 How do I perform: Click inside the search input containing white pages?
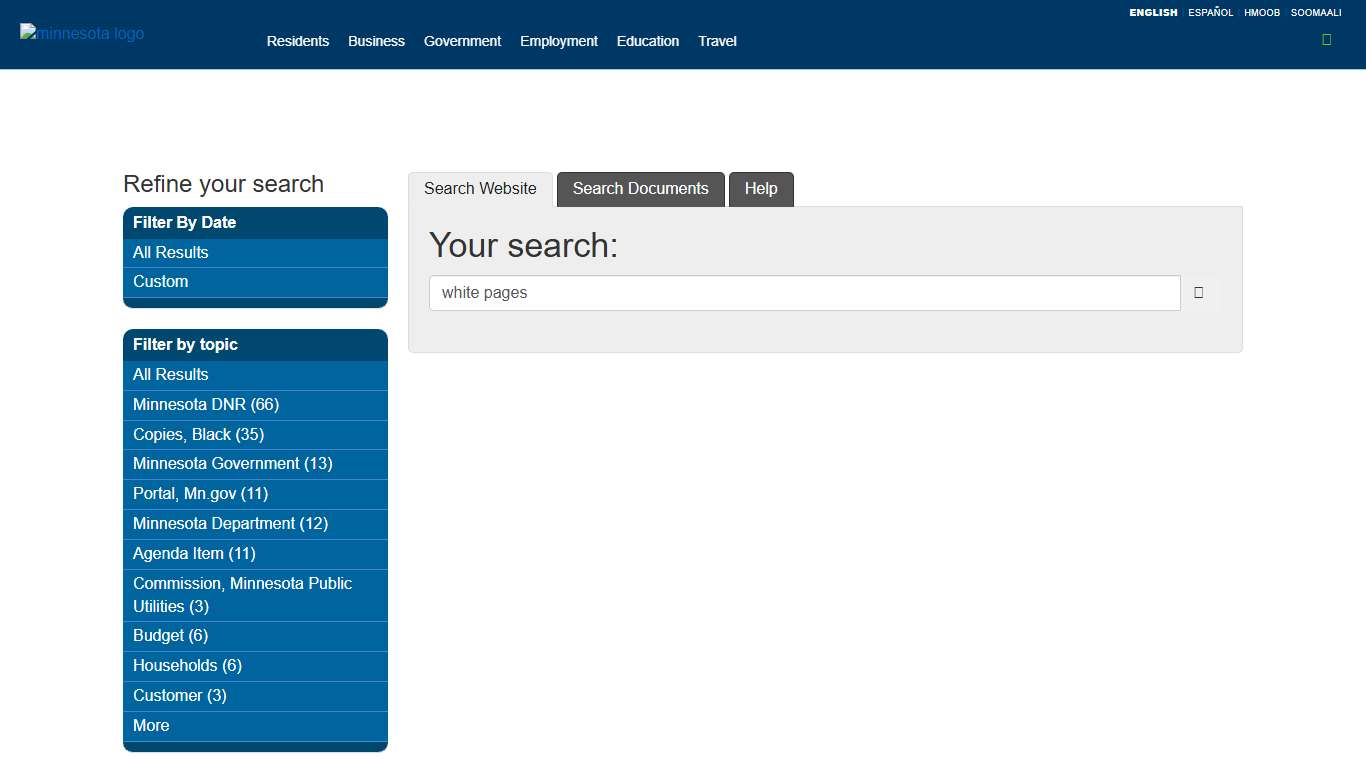pos(804,292)
